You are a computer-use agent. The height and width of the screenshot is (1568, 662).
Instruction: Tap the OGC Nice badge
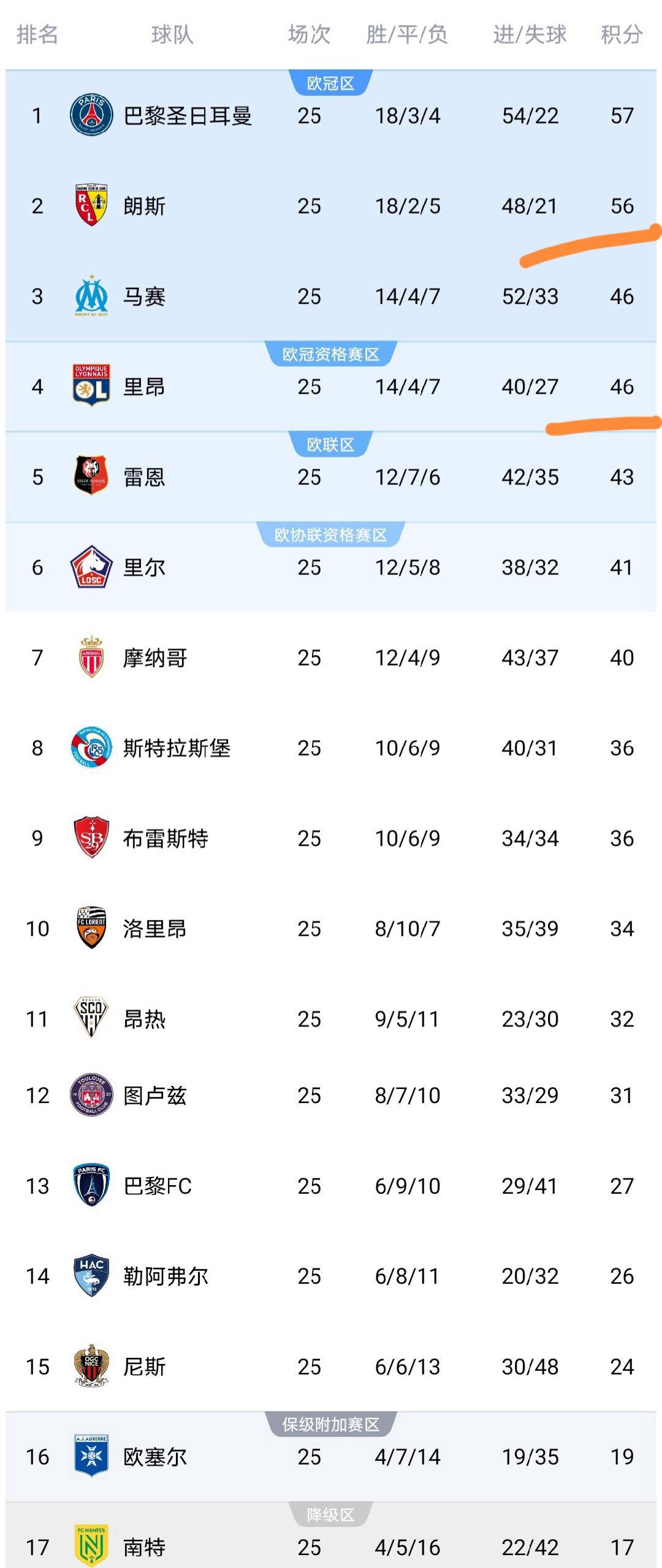[x=91, y=1365]
